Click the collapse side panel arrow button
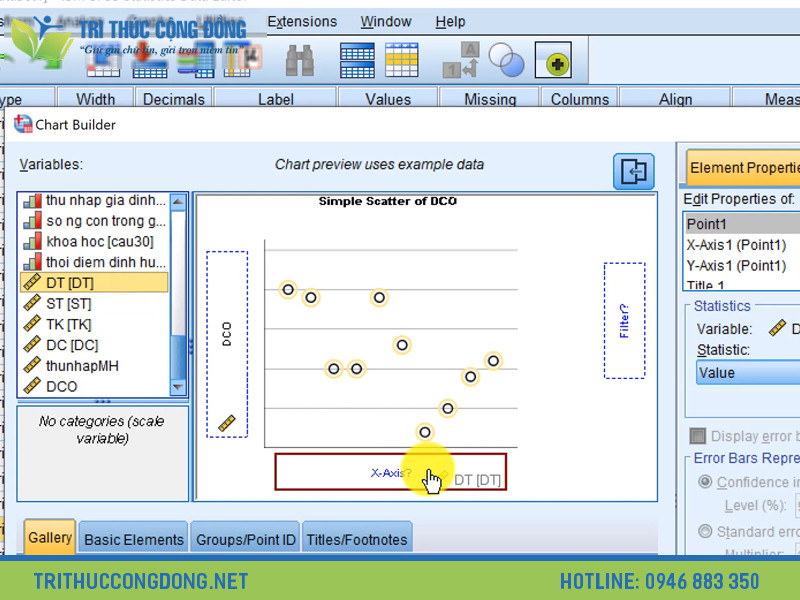 tap(634, 171)
